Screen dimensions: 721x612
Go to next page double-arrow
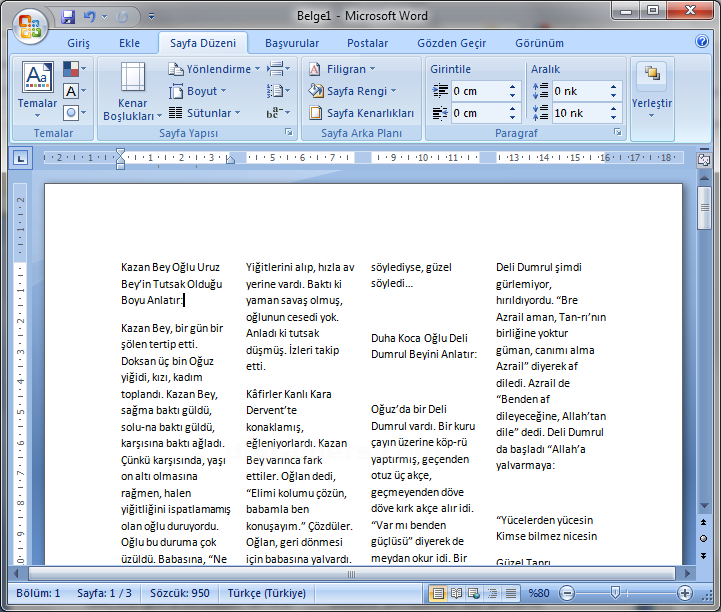pyautogui.click(x=704, y=555)
